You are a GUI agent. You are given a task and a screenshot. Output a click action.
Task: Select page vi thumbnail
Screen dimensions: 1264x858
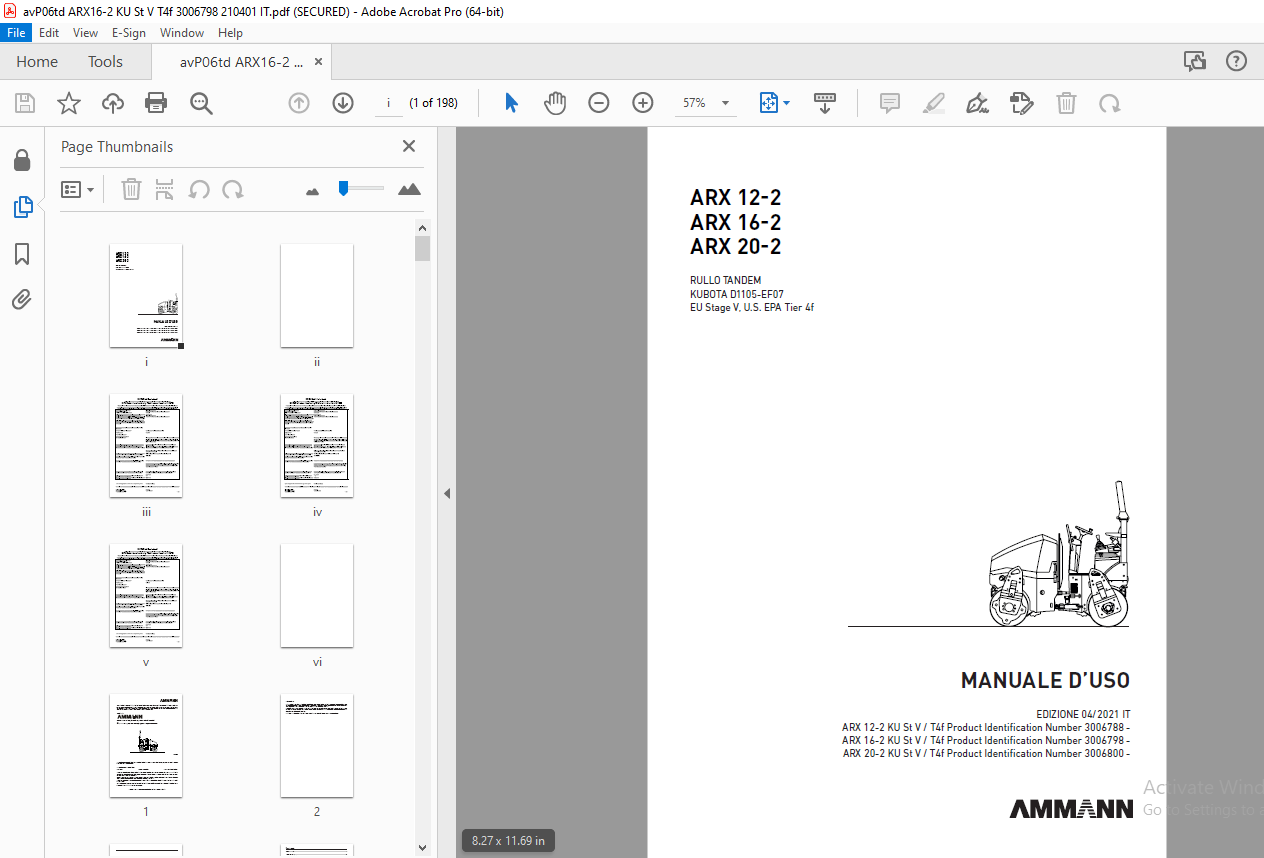(317, 596)
